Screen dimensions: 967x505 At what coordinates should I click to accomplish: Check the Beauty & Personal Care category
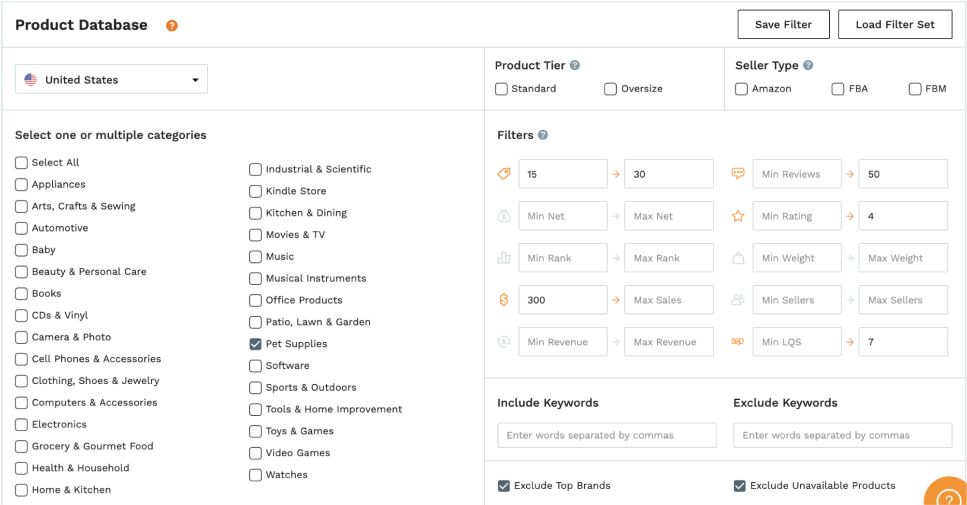22,271
